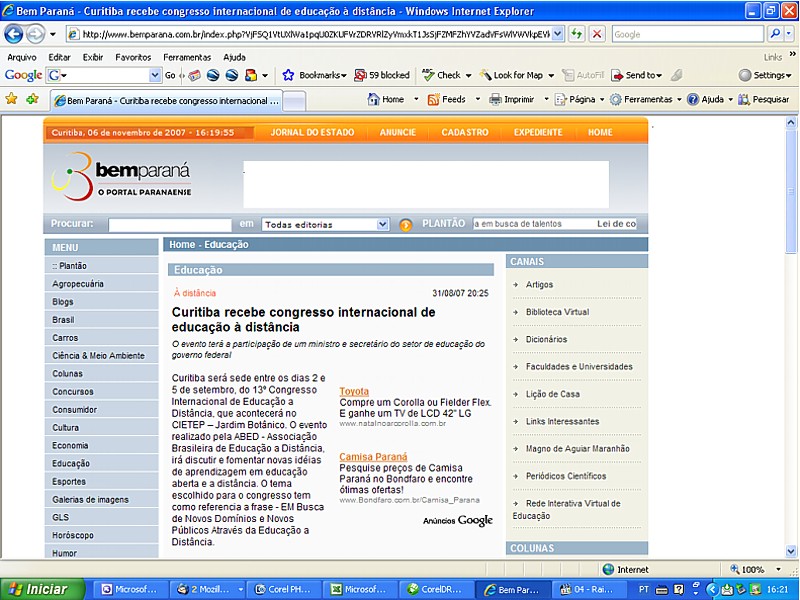Click the Google toolbar 59 blocked popup button
Image resolution: width=800 pixels, height=600 pixels.
click(381, 75)
